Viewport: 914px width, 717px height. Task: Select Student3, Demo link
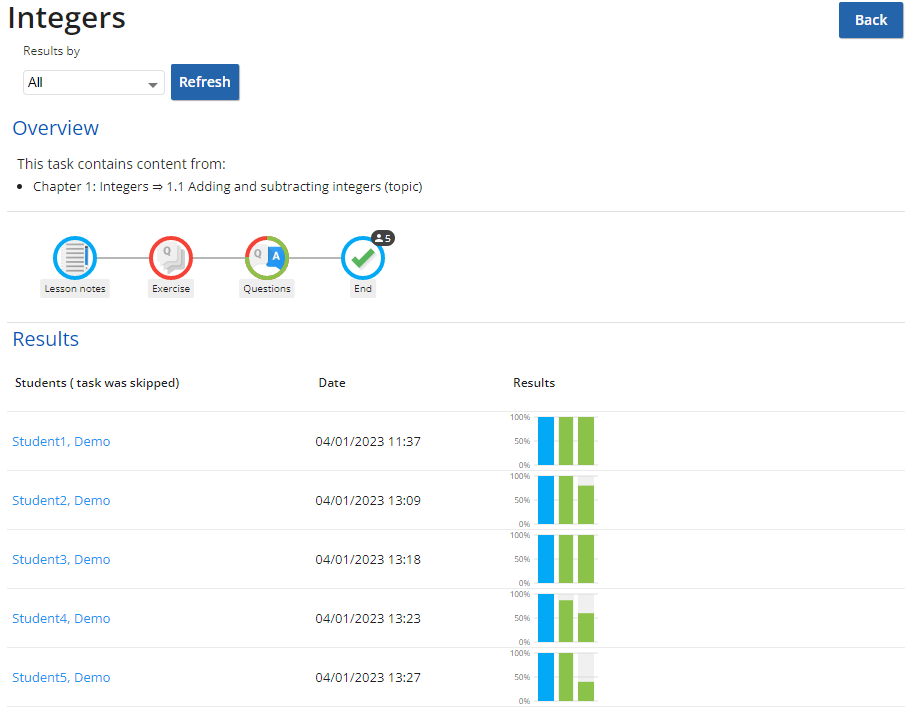61,560
